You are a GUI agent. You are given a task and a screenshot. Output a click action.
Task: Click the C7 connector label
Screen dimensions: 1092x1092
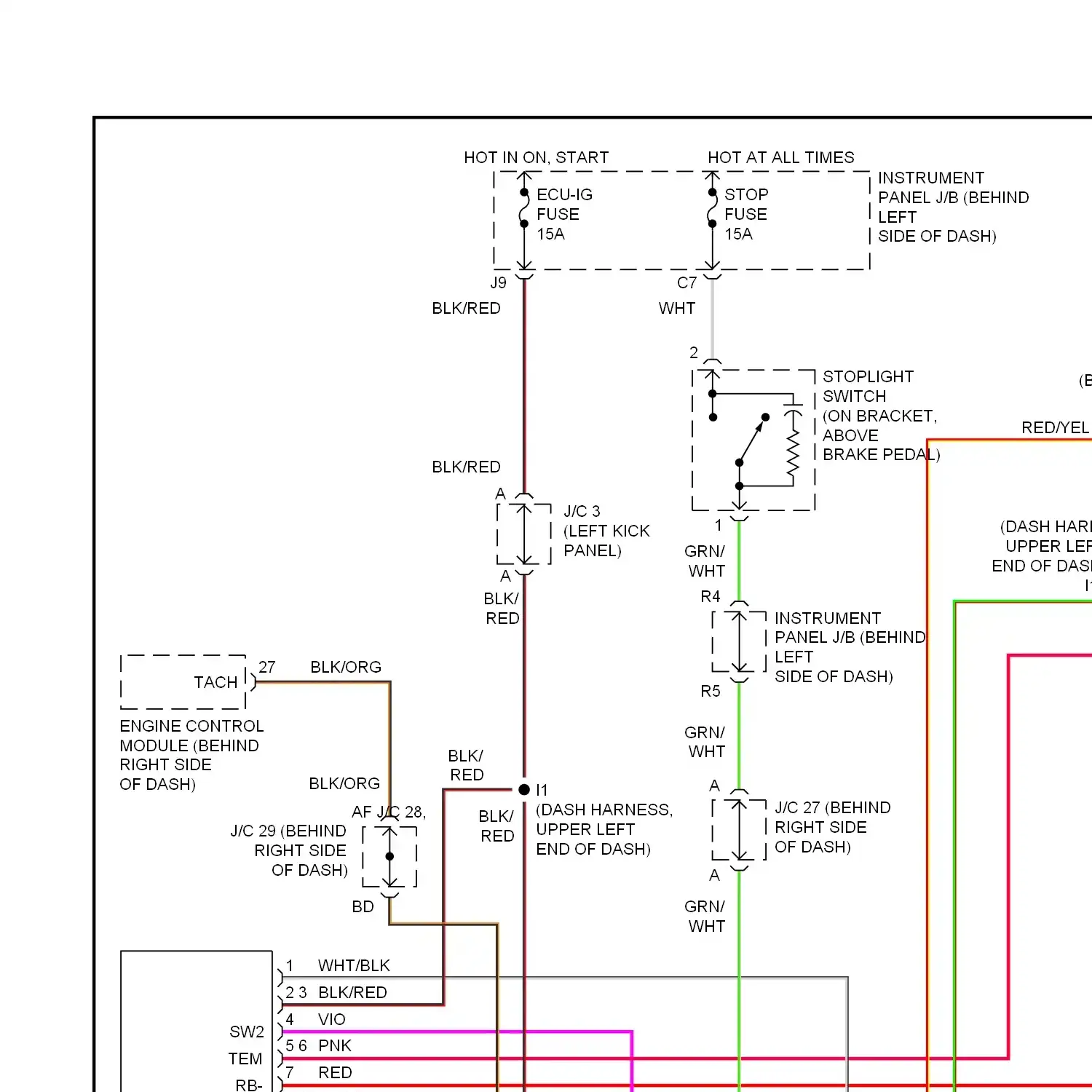pos(687,282)
